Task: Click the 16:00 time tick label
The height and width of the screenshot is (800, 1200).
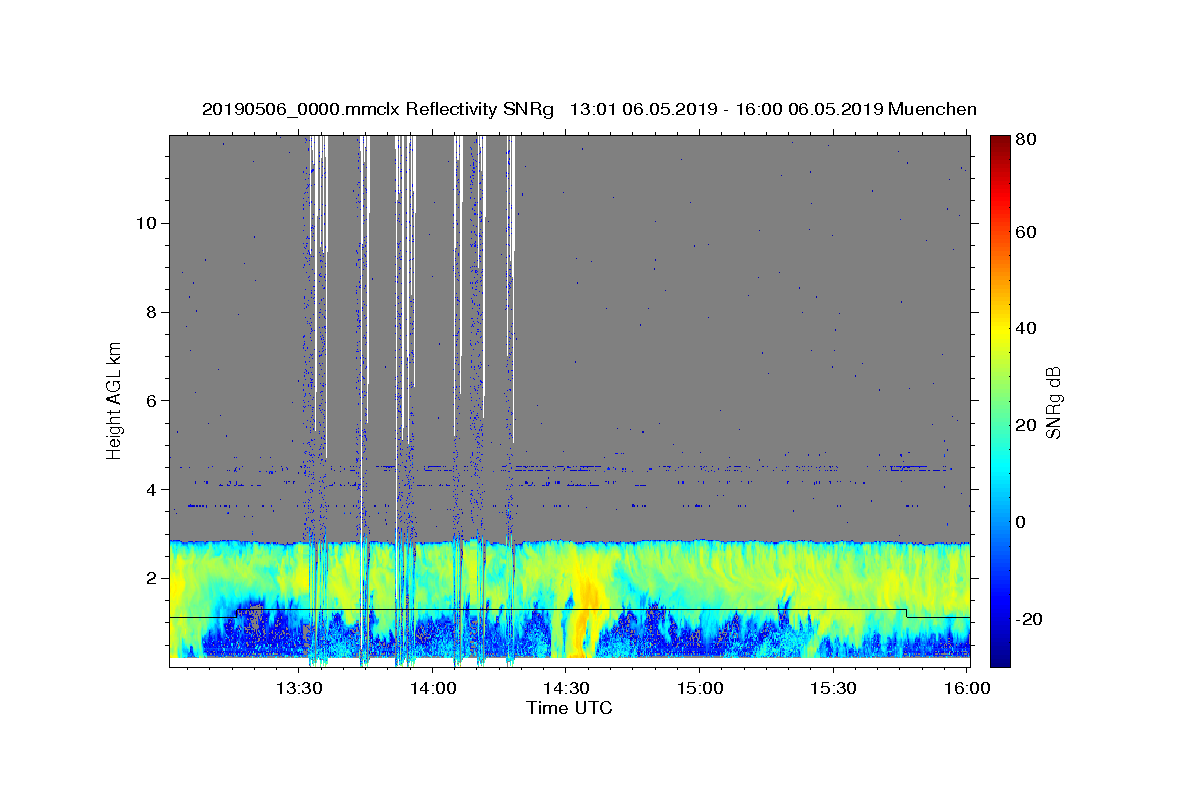Action: 966,689
